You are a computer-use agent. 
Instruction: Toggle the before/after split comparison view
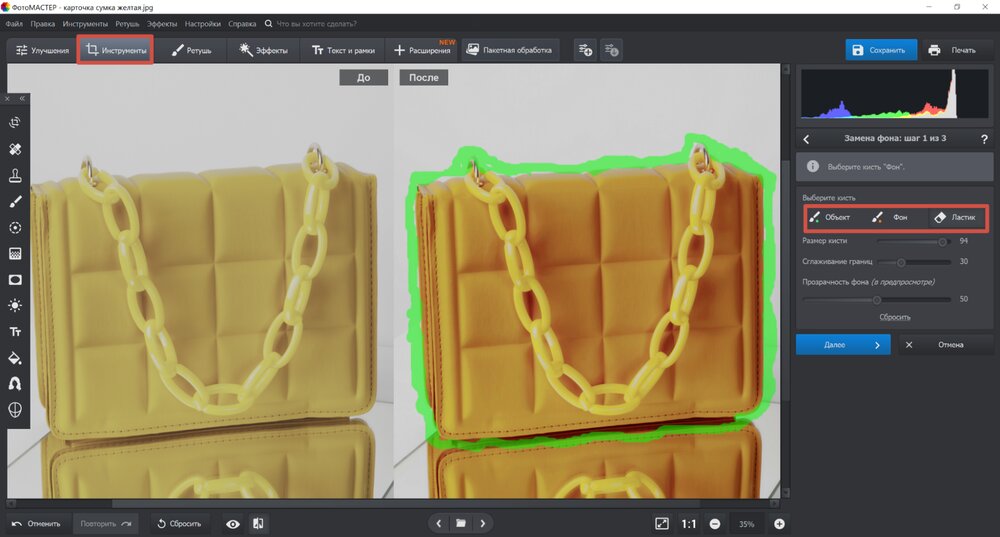258,523
